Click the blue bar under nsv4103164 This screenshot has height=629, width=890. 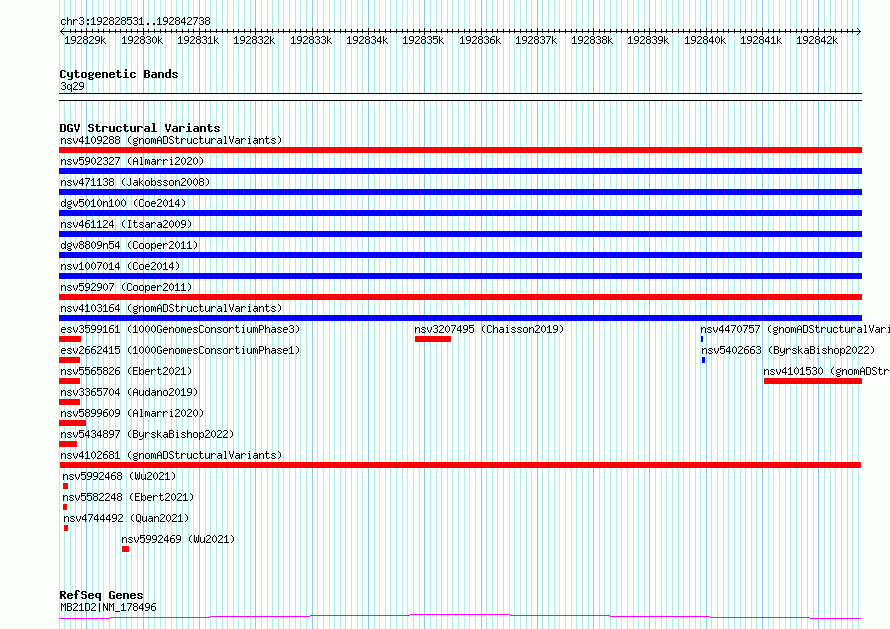click(460, 318)
